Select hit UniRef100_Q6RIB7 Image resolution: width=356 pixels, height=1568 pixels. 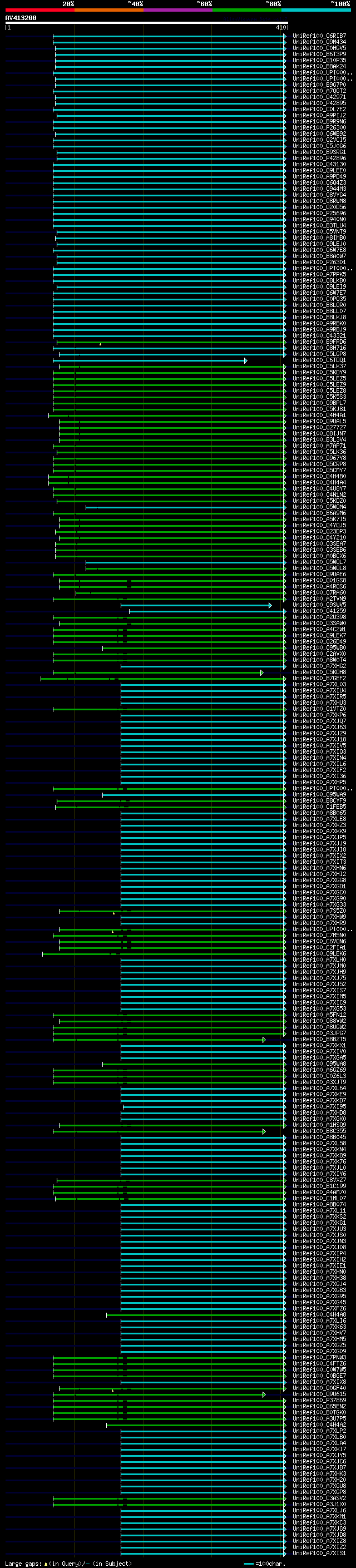[x=319, y=36]
